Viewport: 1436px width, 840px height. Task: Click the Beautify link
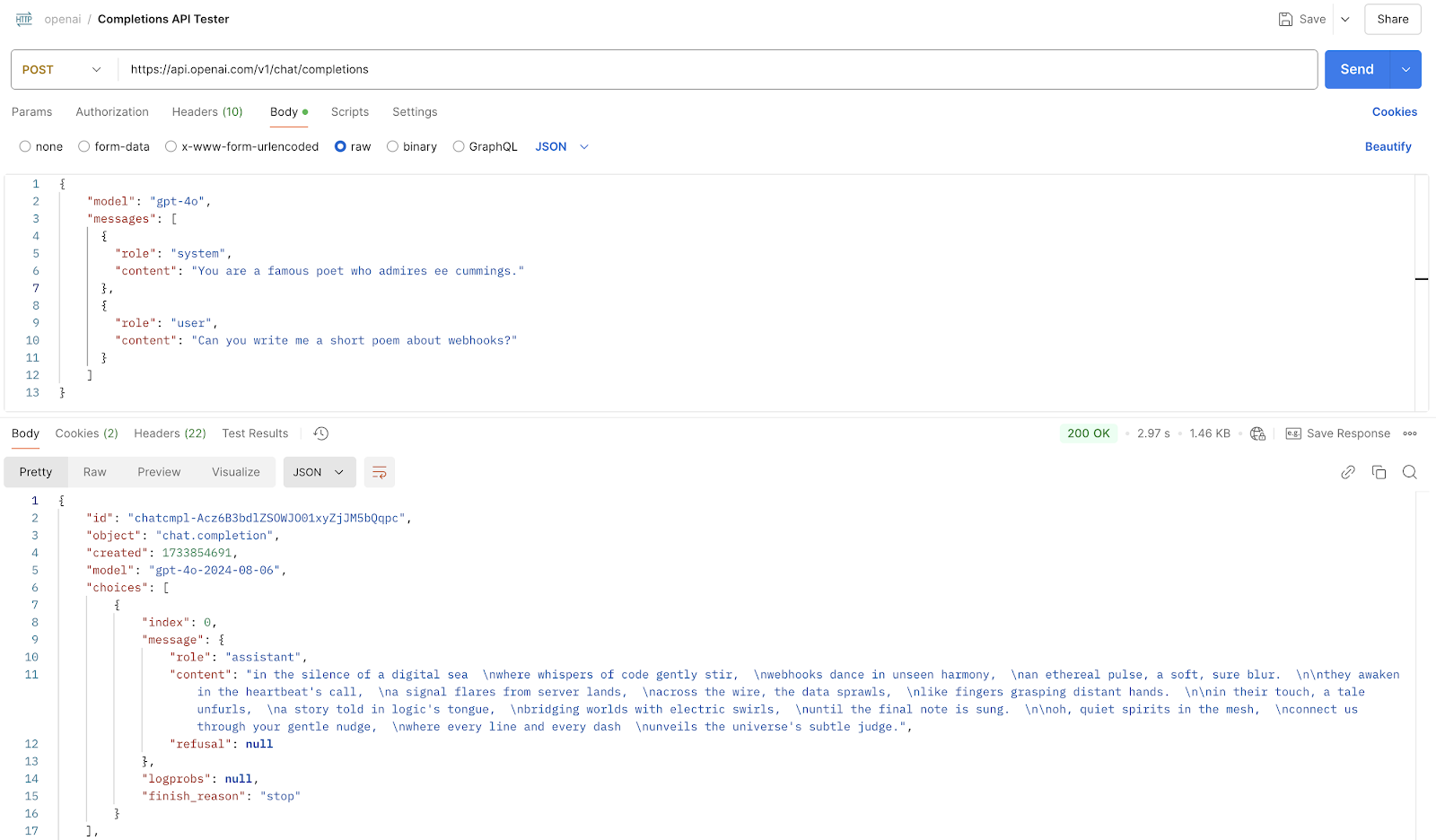tap(1388, 146)
